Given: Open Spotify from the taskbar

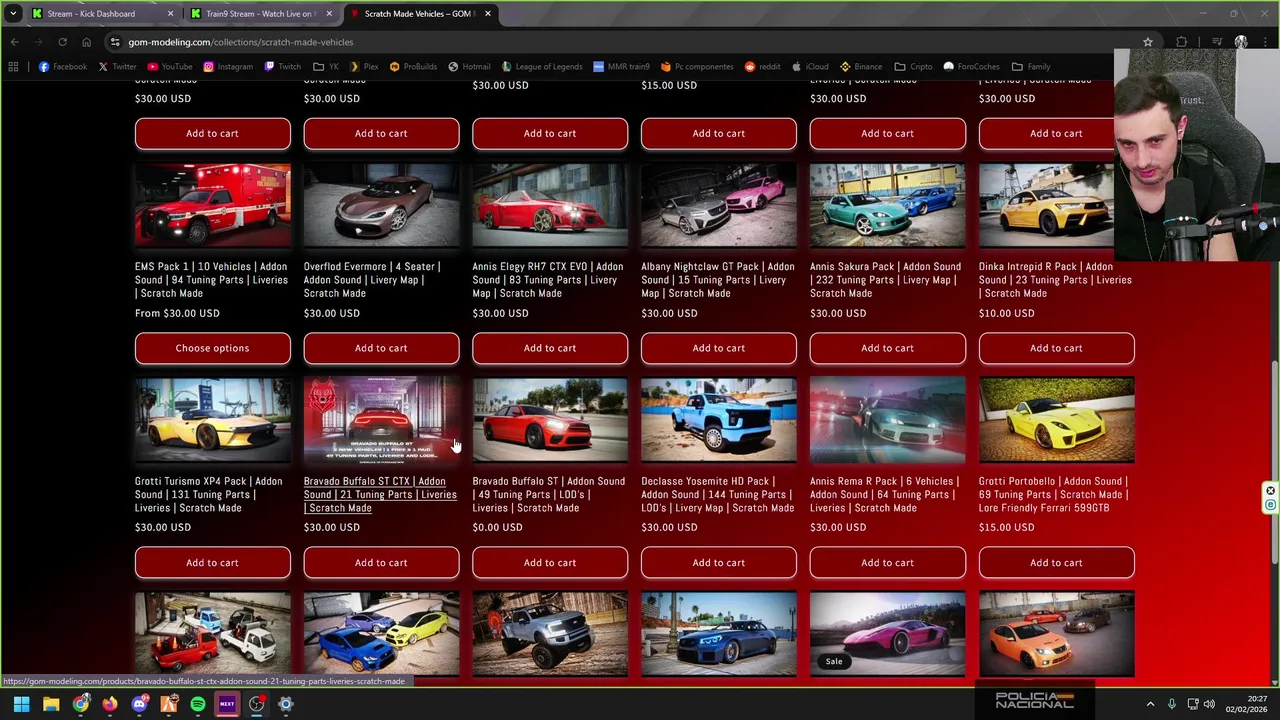Looking at the screenshot, I should (198, 704).
